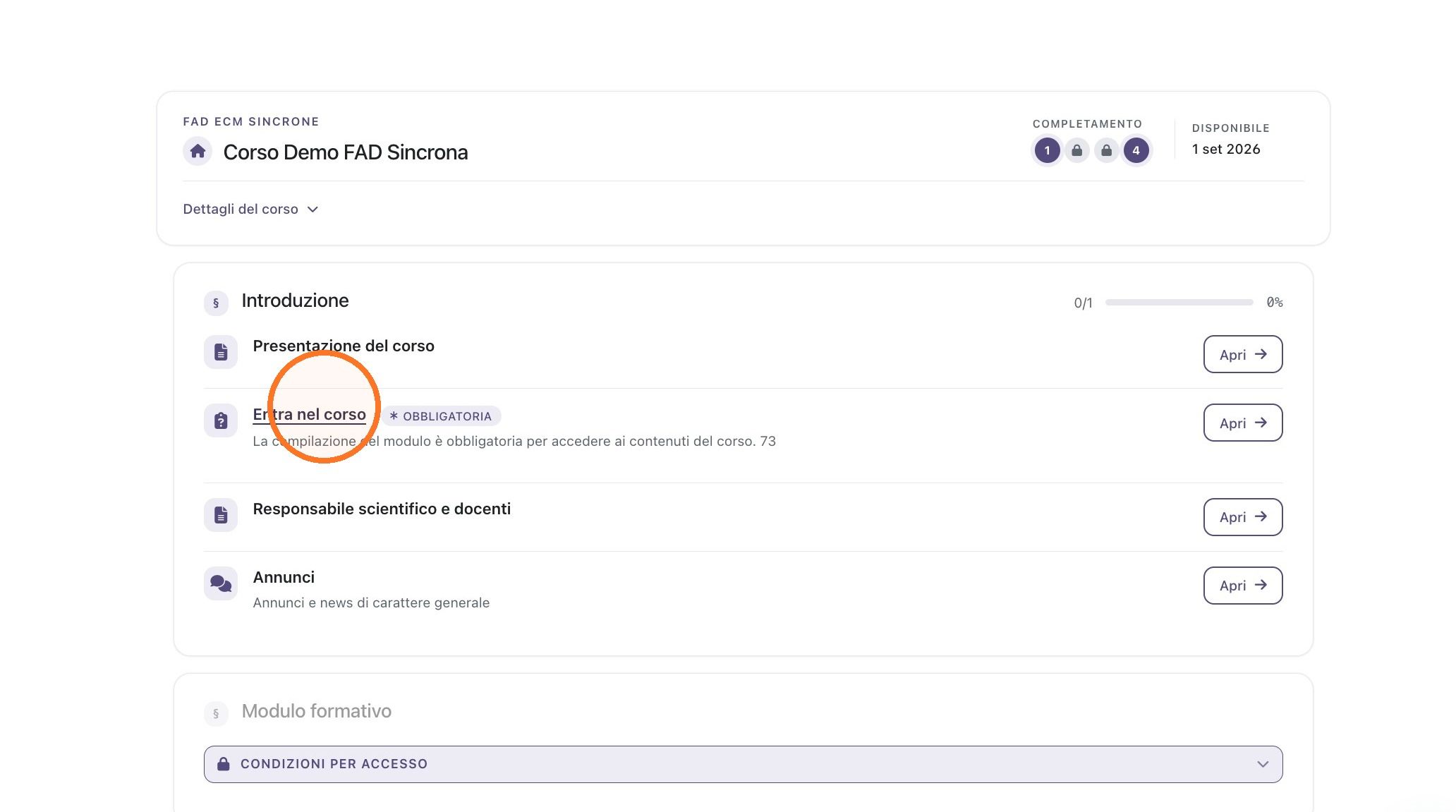Click the 0% progress value
Screen dimensions: 1456x812
[x=1274, y=302]
